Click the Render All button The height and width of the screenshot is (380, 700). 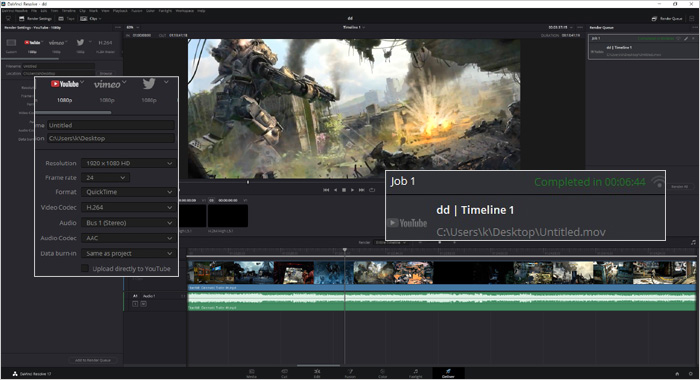tap(680, 186)
